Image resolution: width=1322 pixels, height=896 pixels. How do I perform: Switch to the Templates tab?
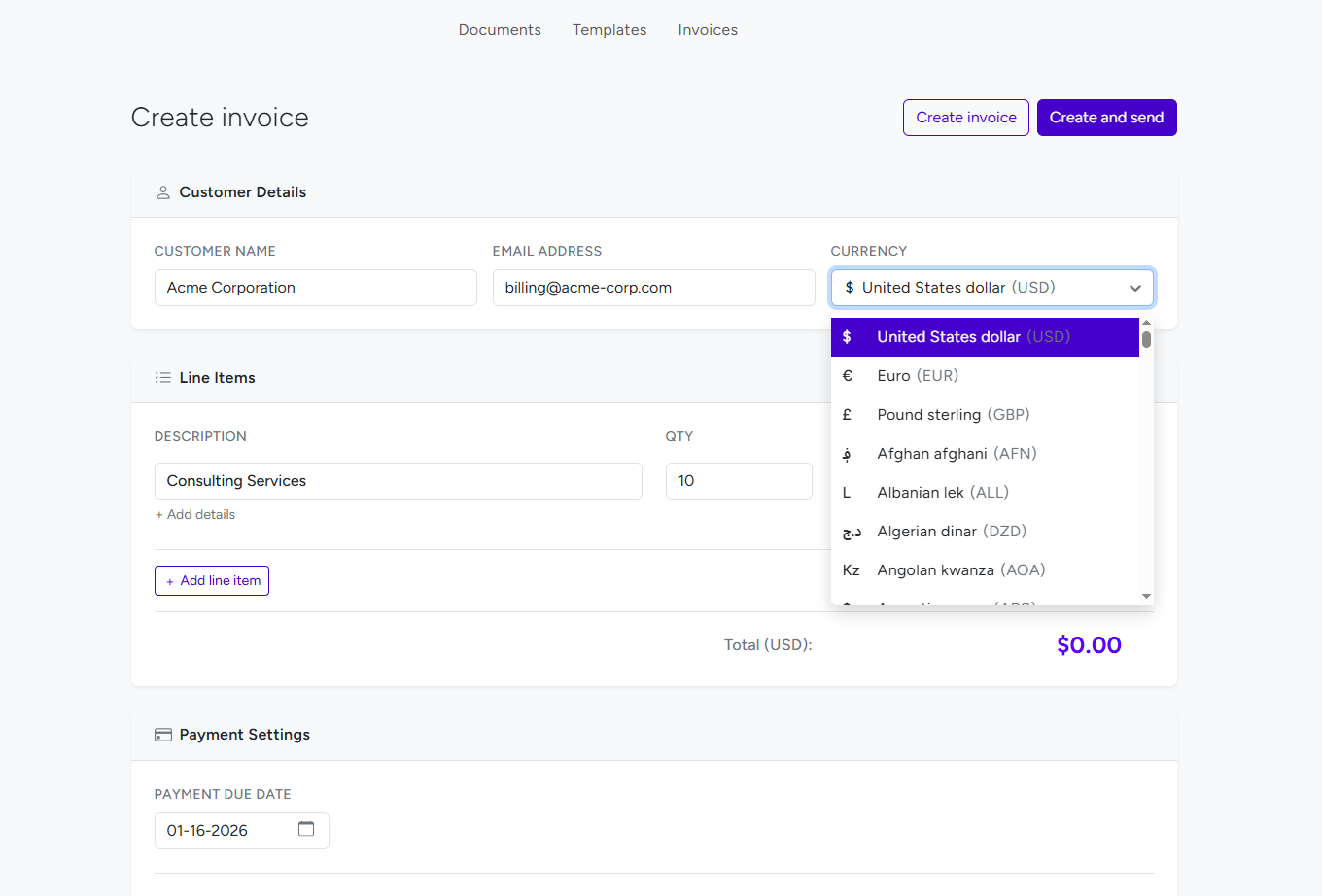click(x=609, y=29)
